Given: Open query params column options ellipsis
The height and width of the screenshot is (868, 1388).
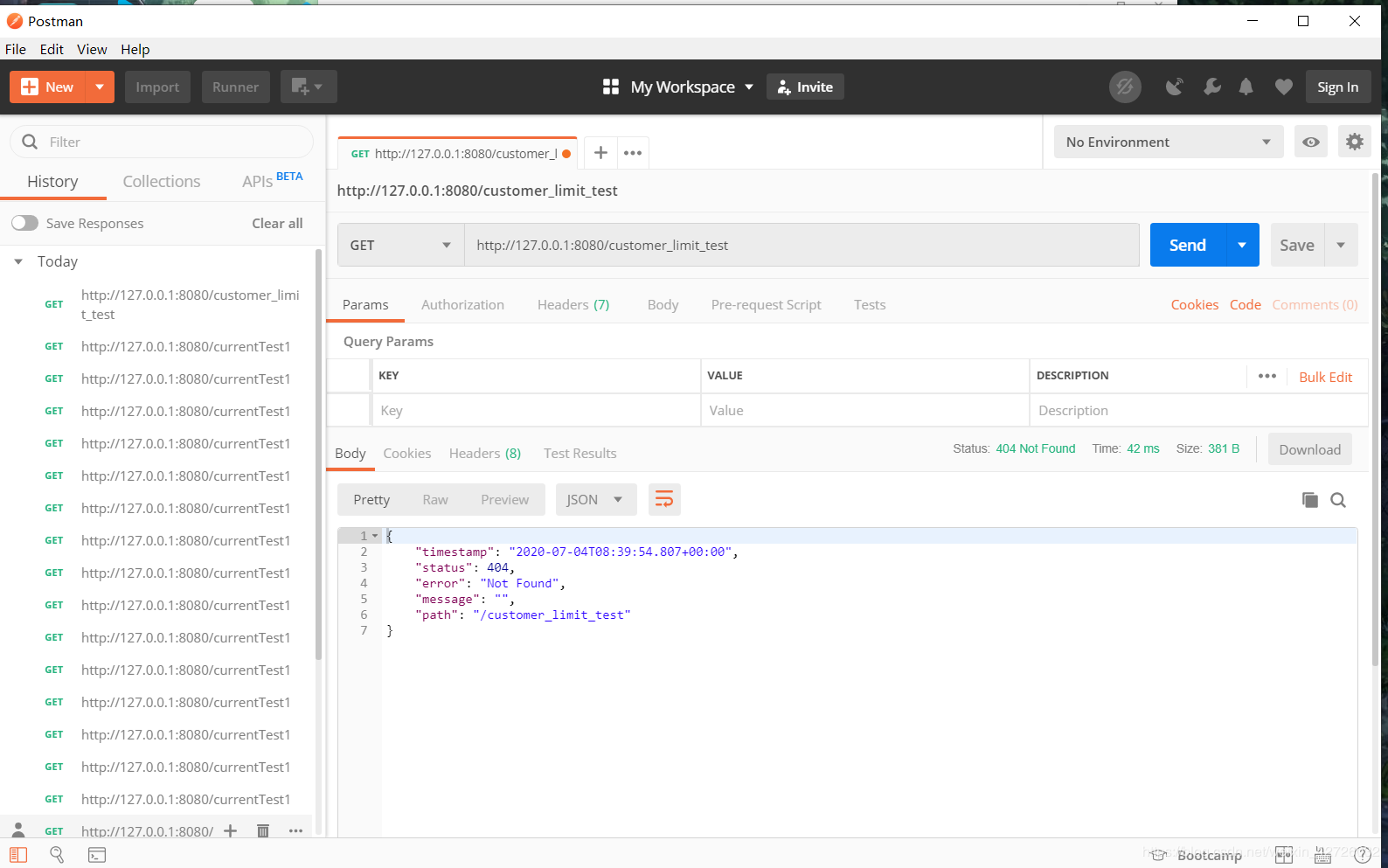Looking at the screenshot, I should (x=1267, y=376).
